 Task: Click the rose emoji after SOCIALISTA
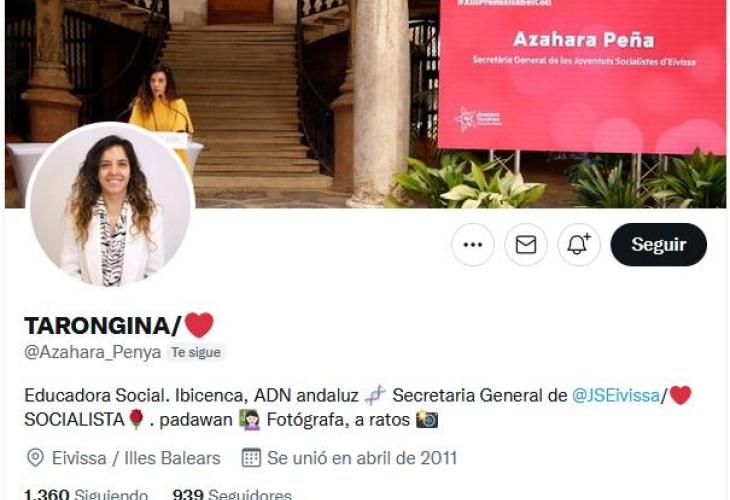136,419
